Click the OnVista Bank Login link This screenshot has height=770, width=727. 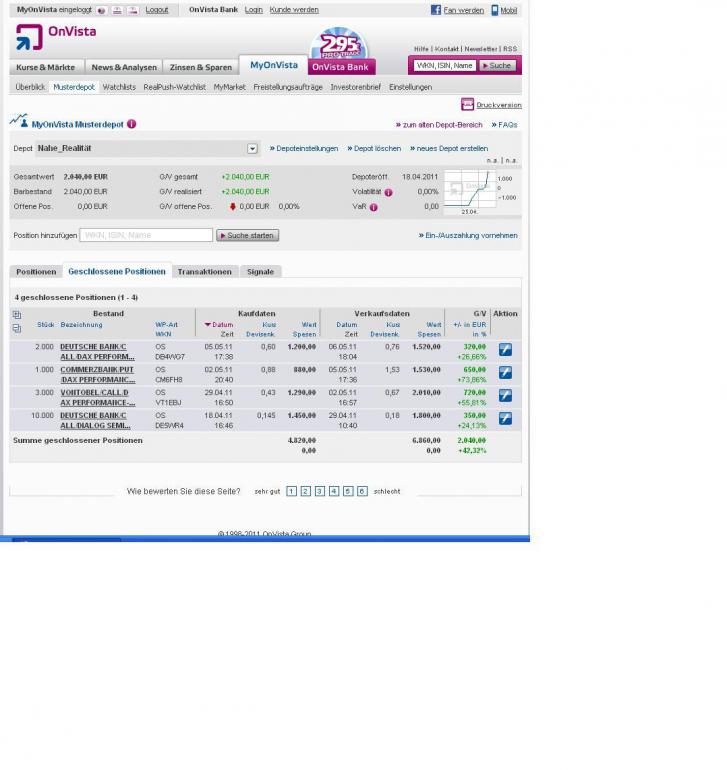point(253,10)
